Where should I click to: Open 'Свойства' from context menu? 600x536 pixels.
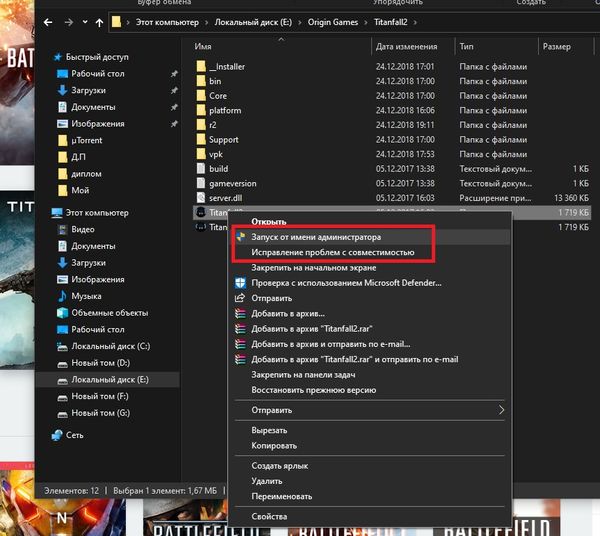pyautogui.click(x=269, y=516)
